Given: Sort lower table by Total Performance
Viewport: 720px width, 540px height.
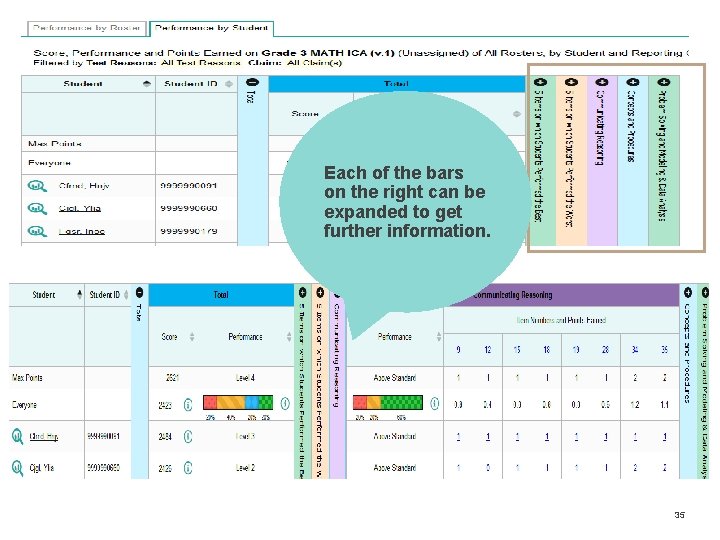Looking at the screenshot, I should click(x=289, y=337).
